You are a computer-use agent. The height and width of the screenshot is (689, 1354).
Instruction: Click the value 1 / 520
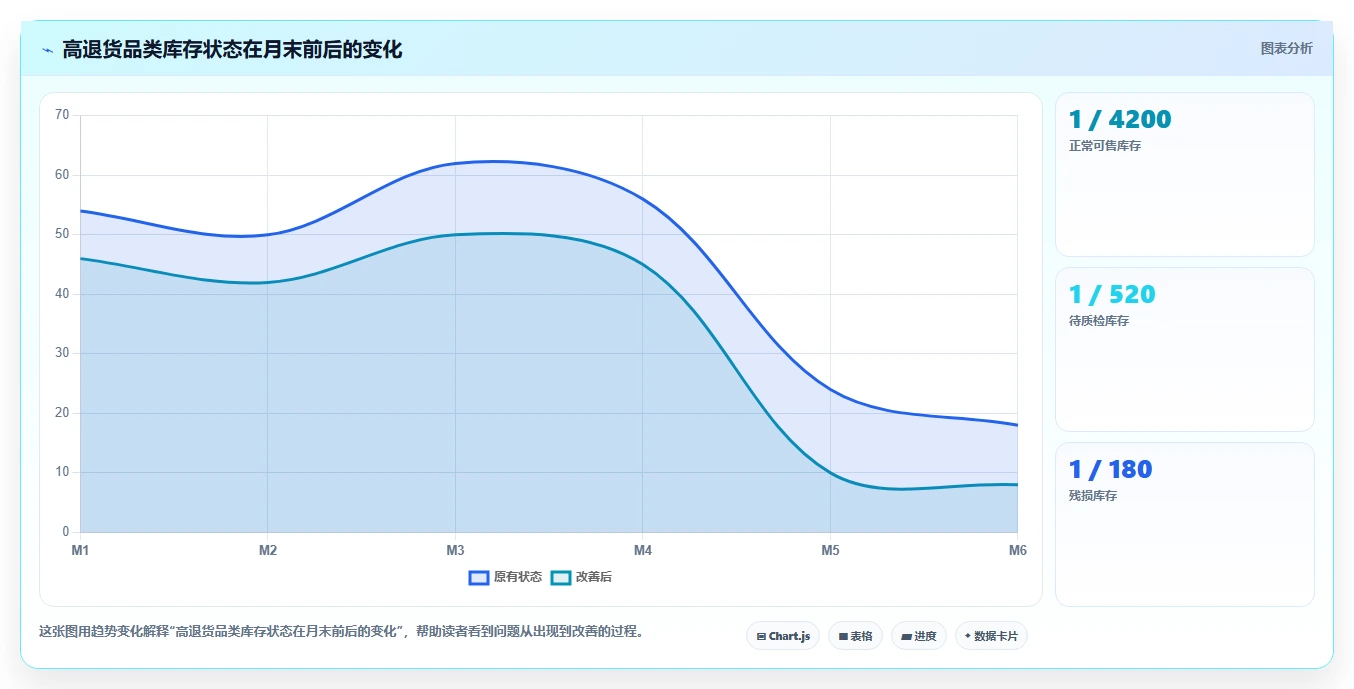(1111, 295)
